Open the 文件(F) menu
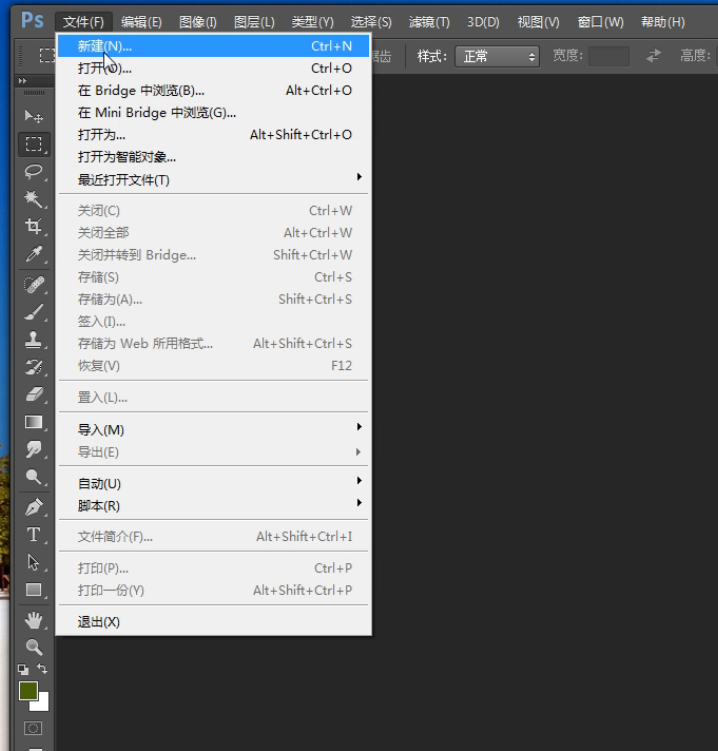Image resolution: width=718 pixels, height=751 pixels. click(83, 22)
